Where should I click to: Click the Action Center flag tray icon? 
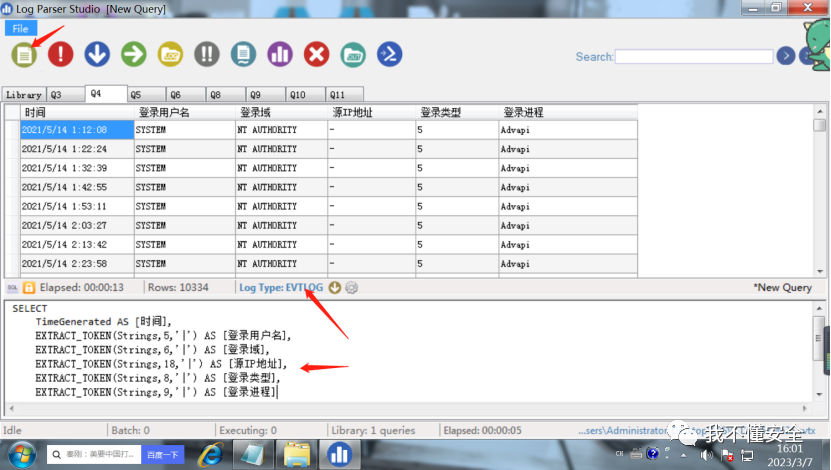click(x=727, y=455)
